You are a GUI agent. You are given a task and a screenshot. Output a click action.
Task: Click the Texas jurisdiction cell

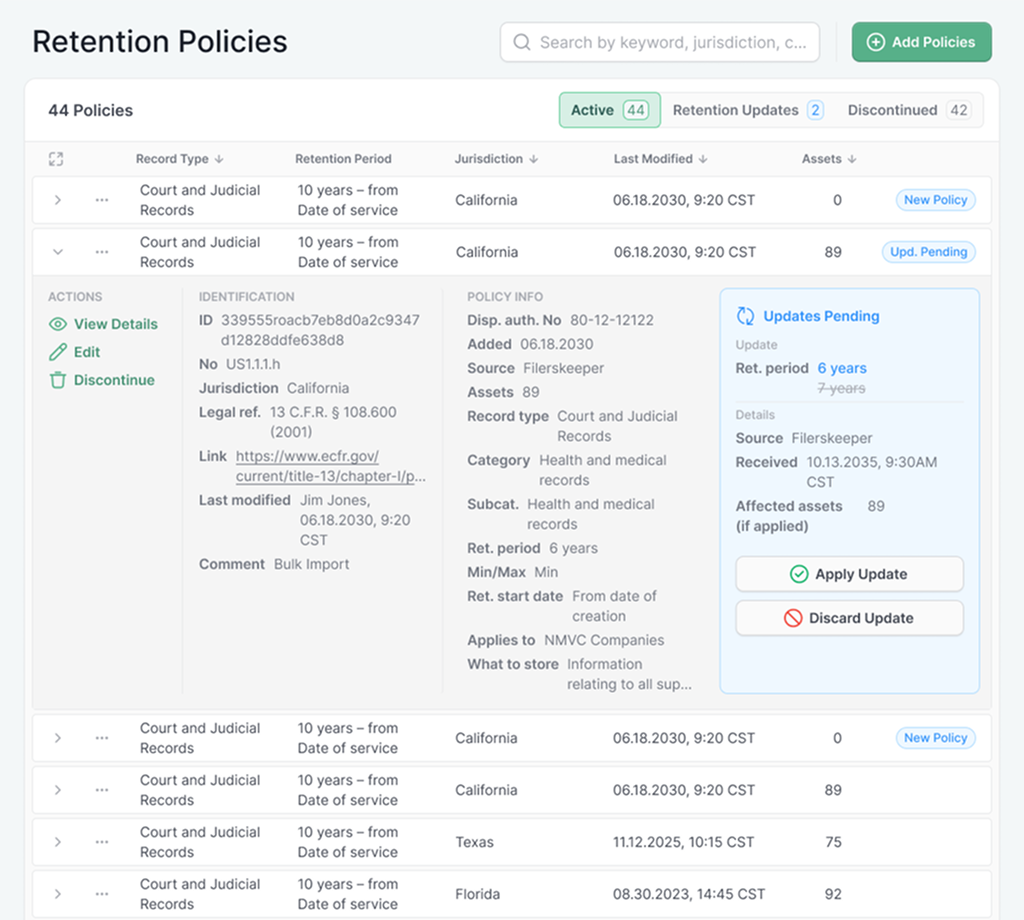tap(475, 842)
